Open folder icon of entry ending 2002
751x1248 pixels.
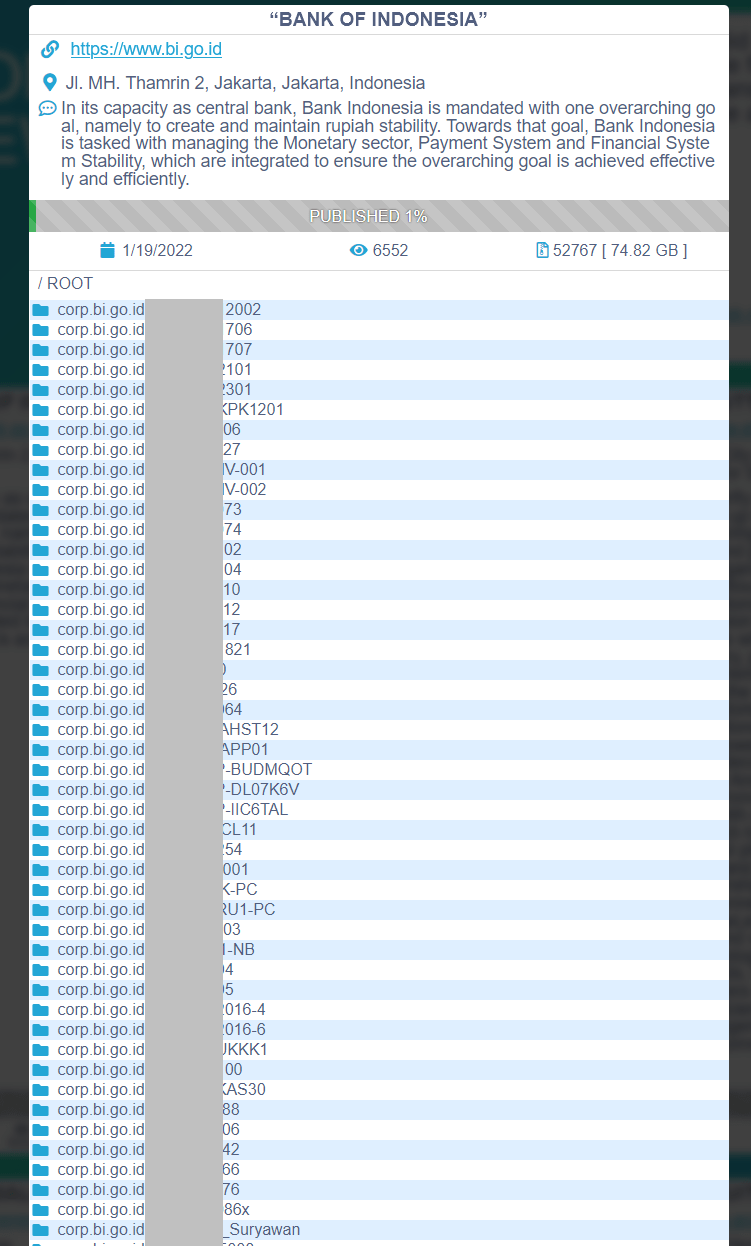click(40, 310)
